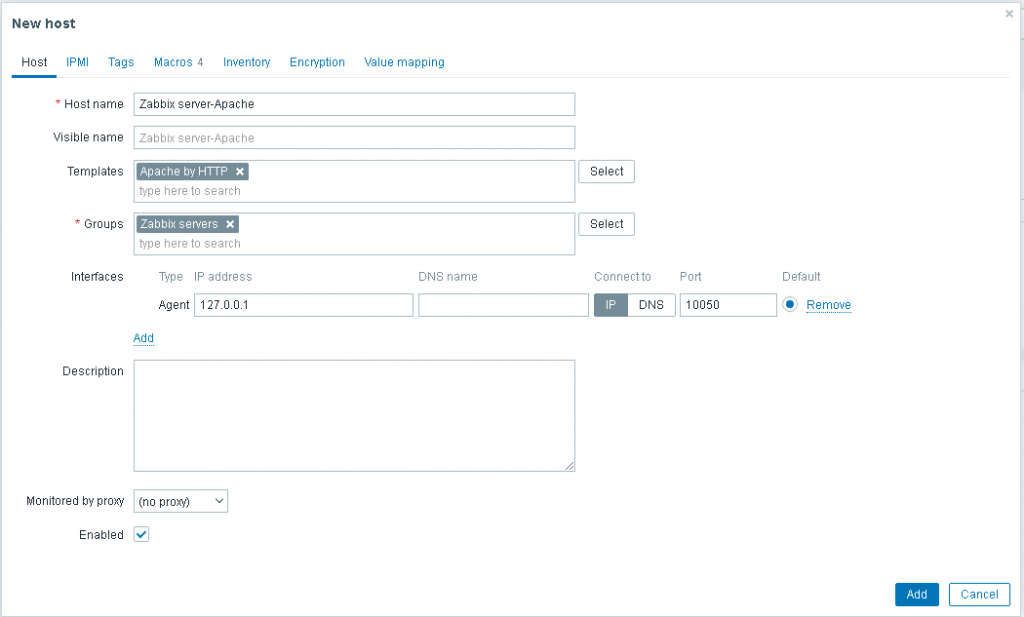Click Add link under Interfaces
The width and height of the screenshot is (1024, 617).
click(x=144, y=338)
